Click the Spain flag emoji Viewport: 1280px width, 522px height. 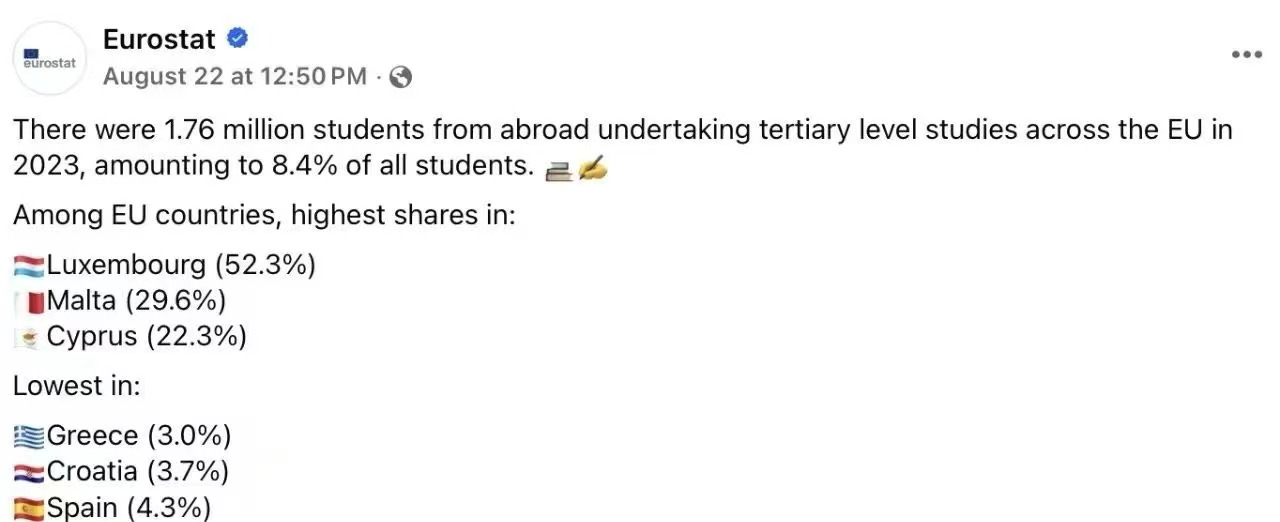point(29,508)
